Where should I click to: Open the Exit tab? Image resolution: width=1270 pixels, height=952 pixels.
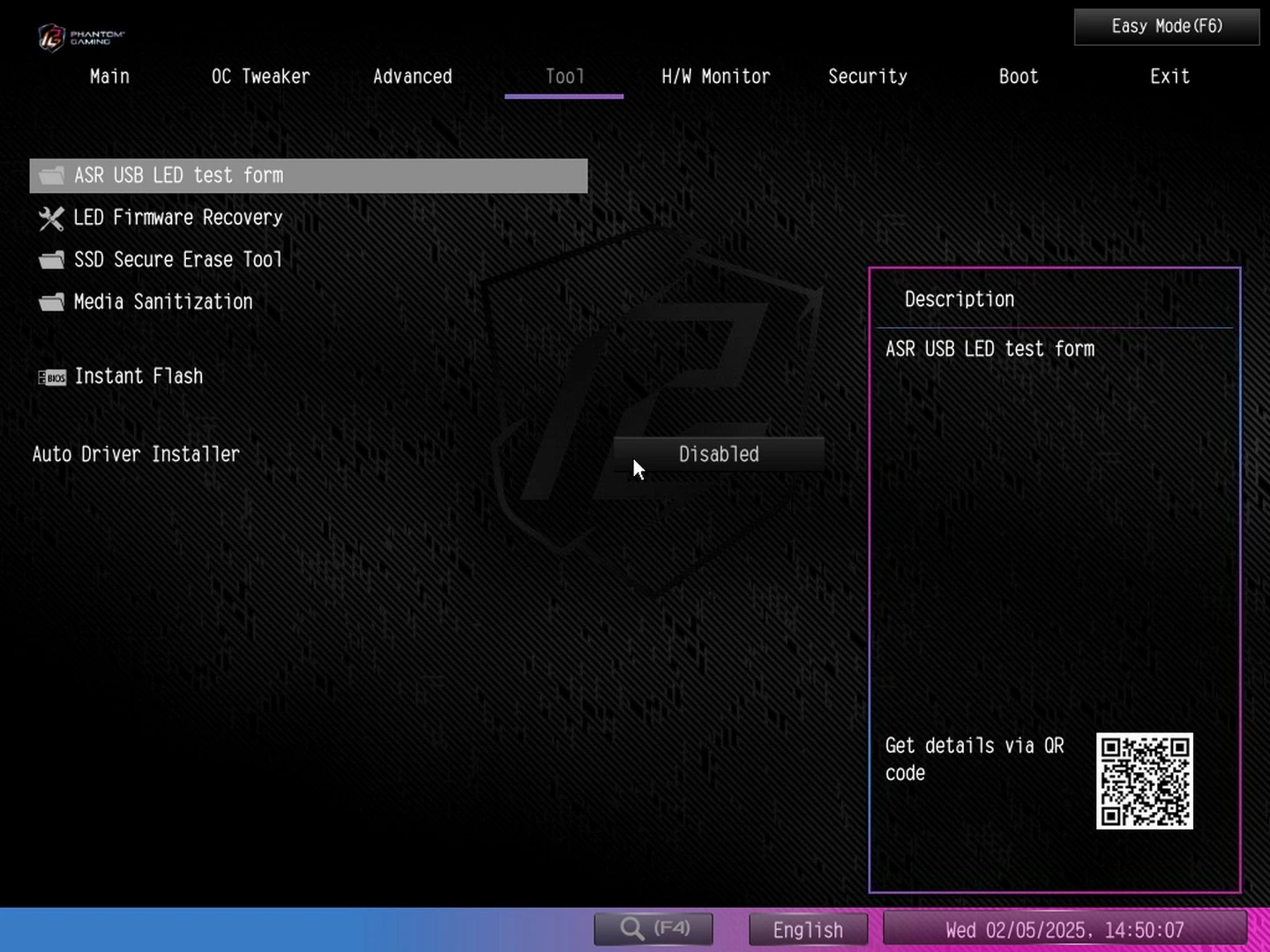pyautogui.click(x=1169, y=77)
